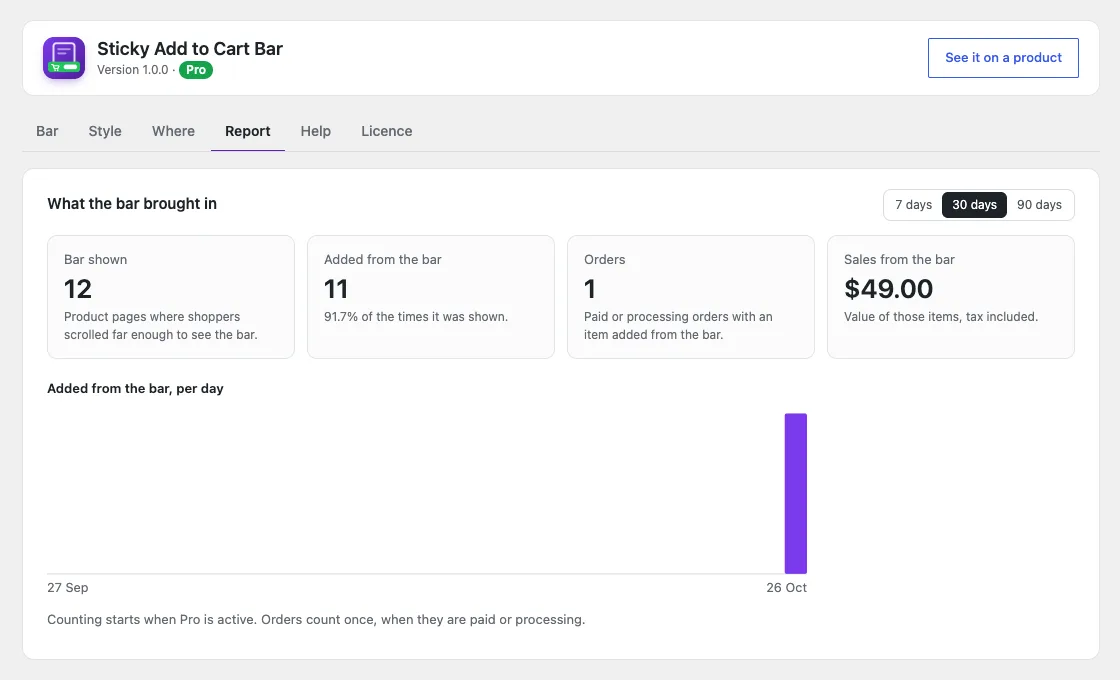Click the Orders stat card
The height and width of the screenshot is (680, 1120).
pyautogui.click(x=691, y=297)
